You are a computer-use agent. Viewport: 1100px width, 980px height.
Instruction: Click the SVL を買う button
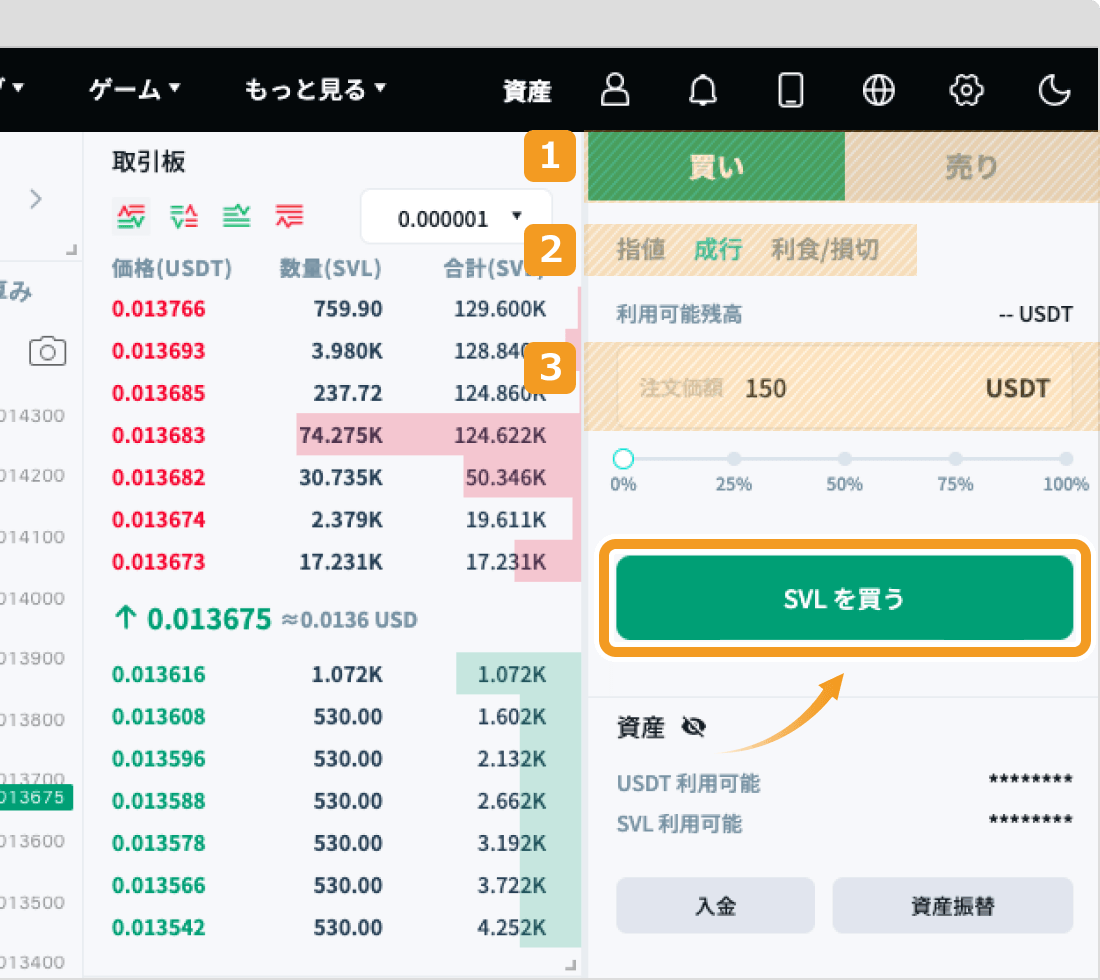pyautogui.click(x=845, y=600)
